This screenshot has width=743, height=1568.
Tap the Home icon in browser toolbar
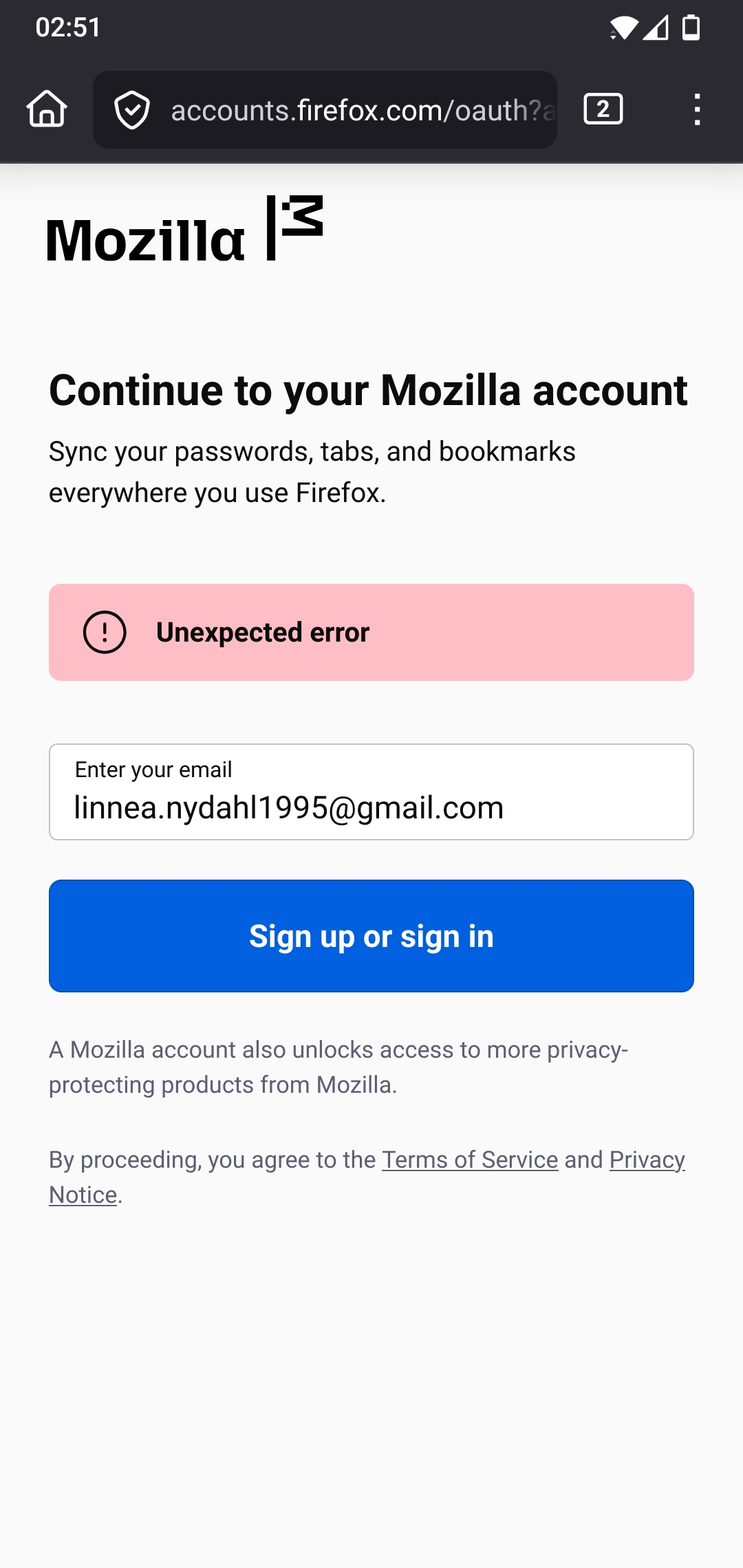coord(47,109)
